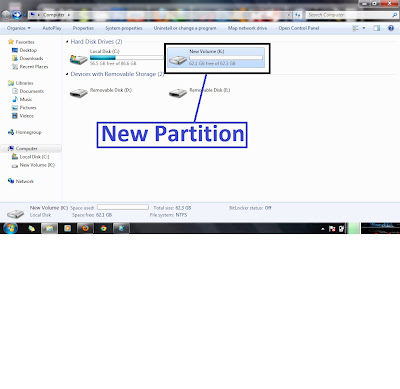Select New Volume (K:) in navigation pane
The width and height of the screenshot is (400, 389).
pos(37,165)
